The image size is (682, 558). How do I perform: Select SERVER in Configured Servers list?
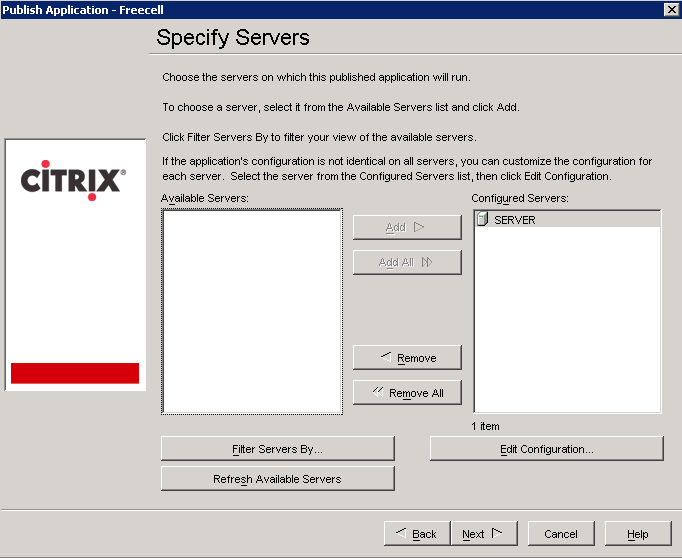(x=567, y=219)
